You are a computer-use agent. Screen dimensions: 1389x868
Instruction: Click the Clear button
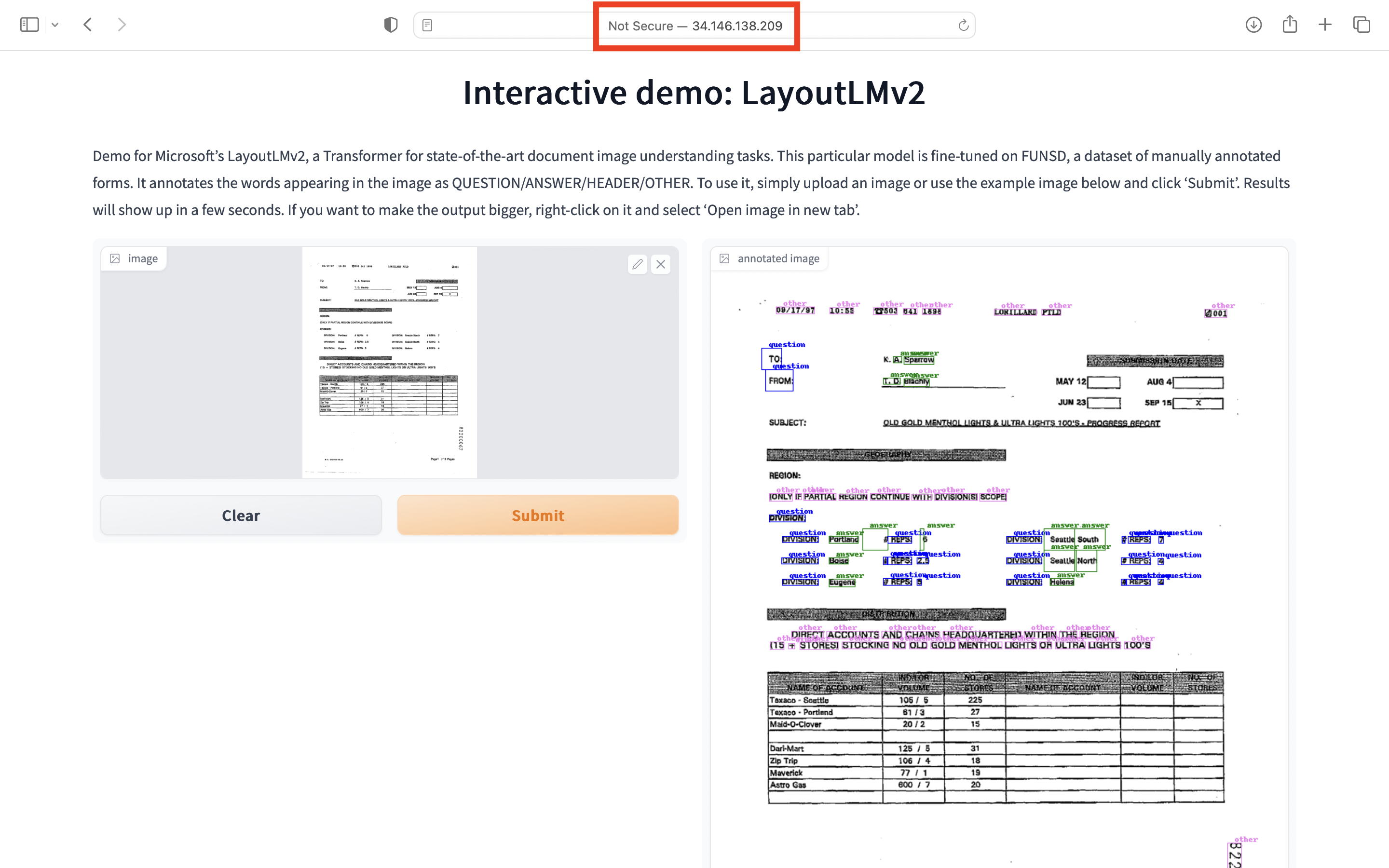pyautogui.click(x=241, y=515)
